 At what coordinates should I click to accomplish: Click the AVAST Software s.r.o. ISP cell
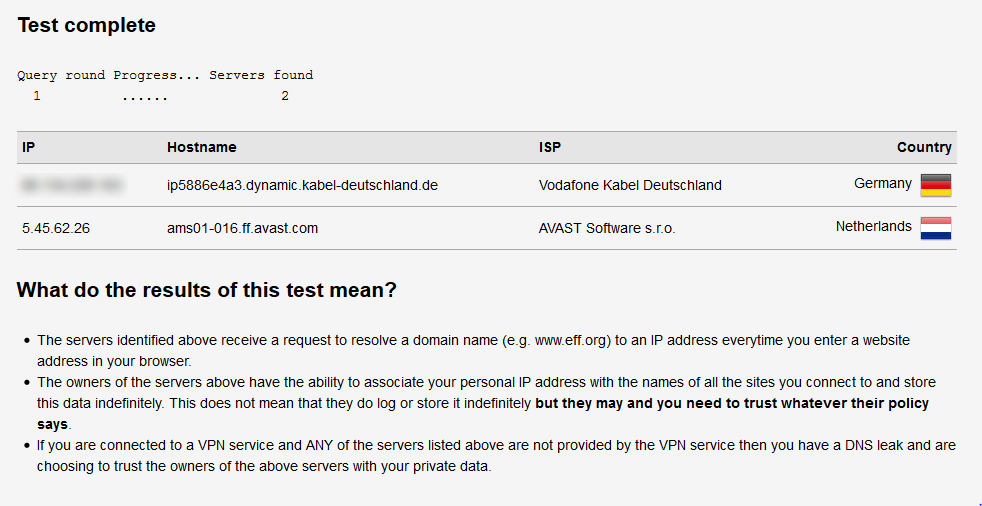[x=607, y=229]
